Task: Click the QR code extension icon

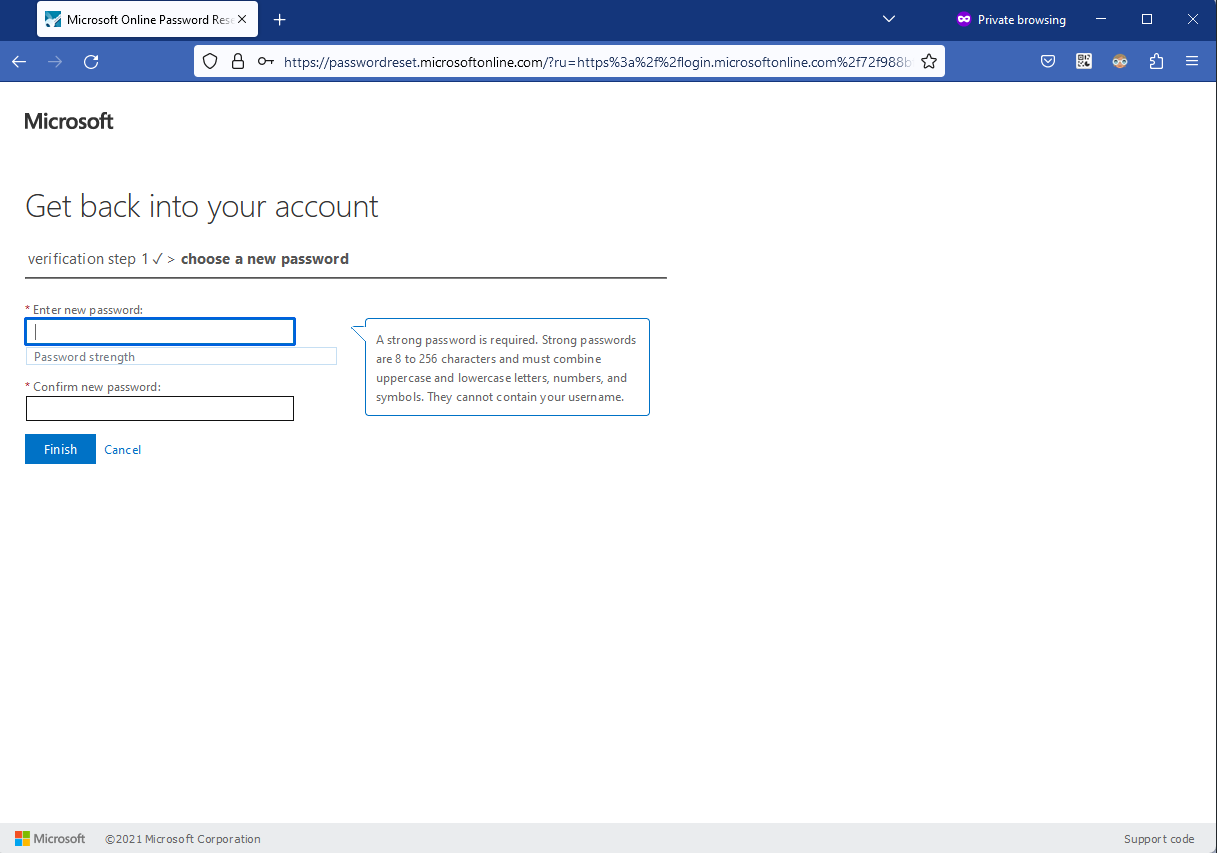Action: (x=1083, y=61)
